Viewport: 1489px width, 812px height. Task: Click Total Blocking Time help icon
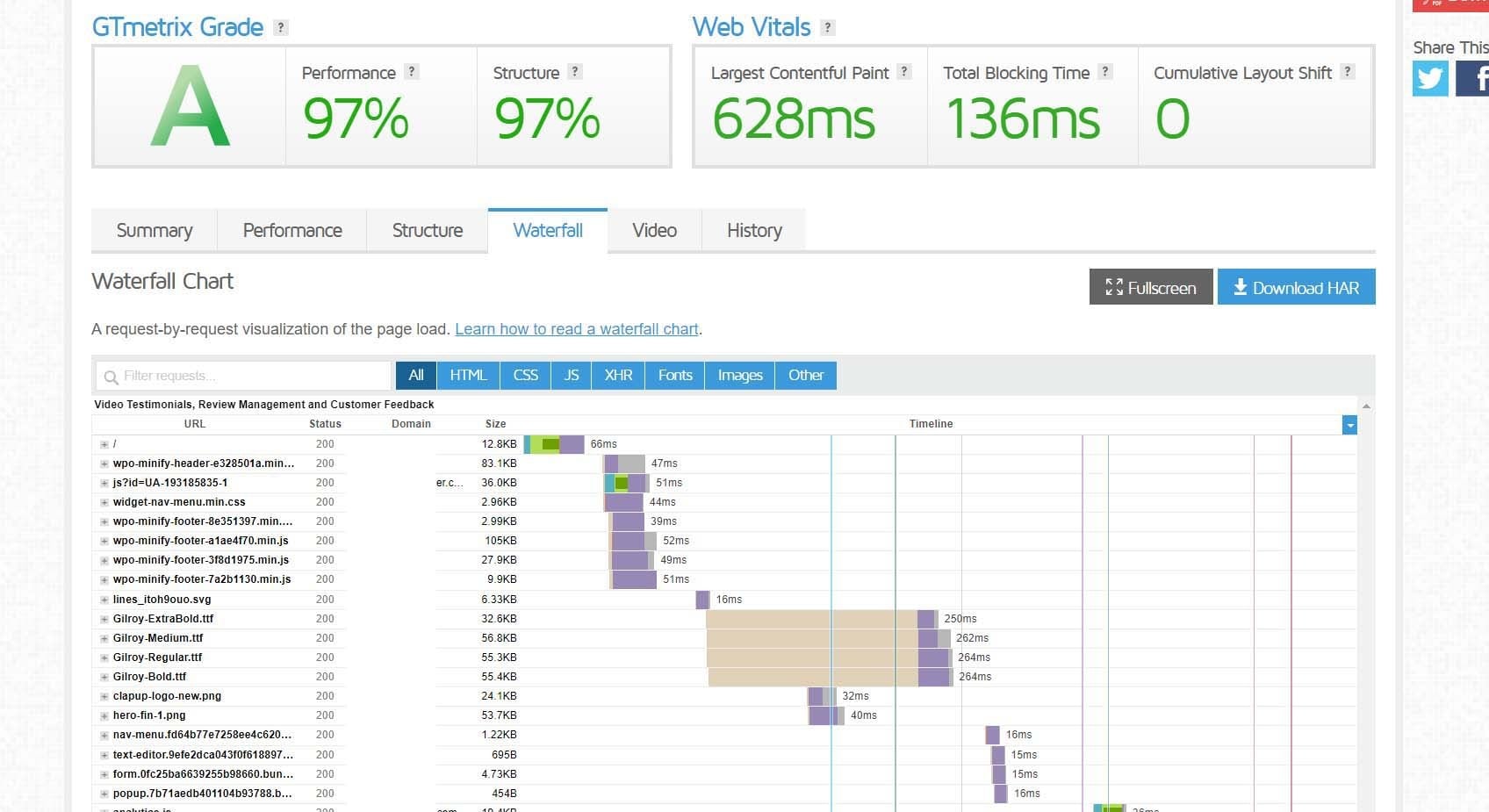click(1105, 72)
